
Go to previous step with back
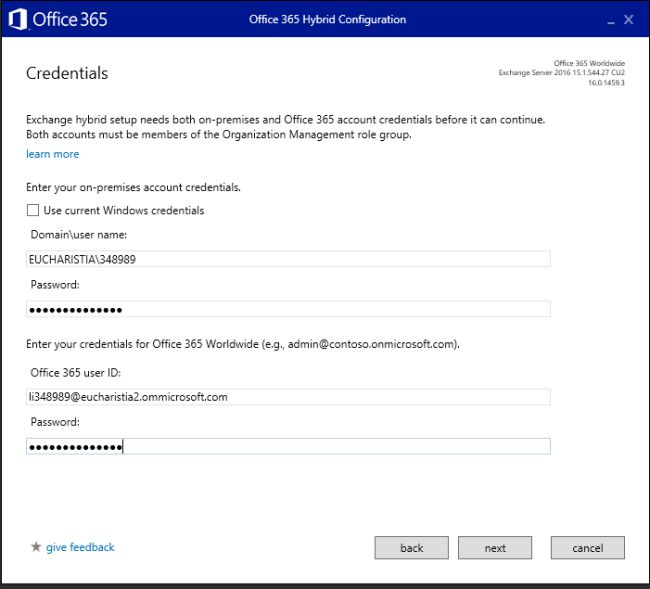click(411, 548)
